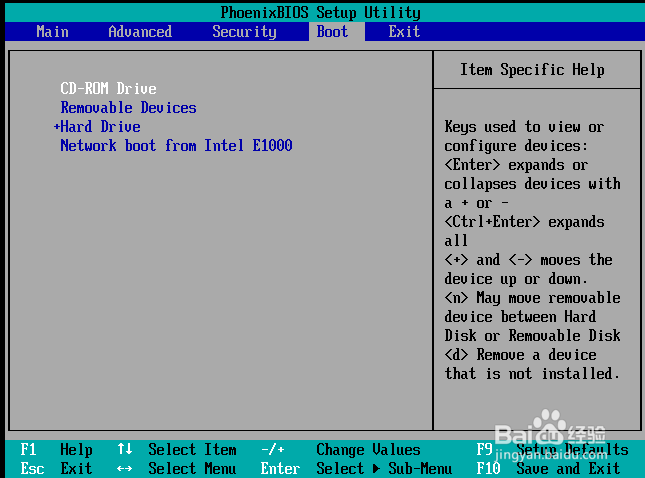Image resolution: width=645 pixels, height=478 pixels.
Task: Open the Main menu tab
Action: click(52, 32)
